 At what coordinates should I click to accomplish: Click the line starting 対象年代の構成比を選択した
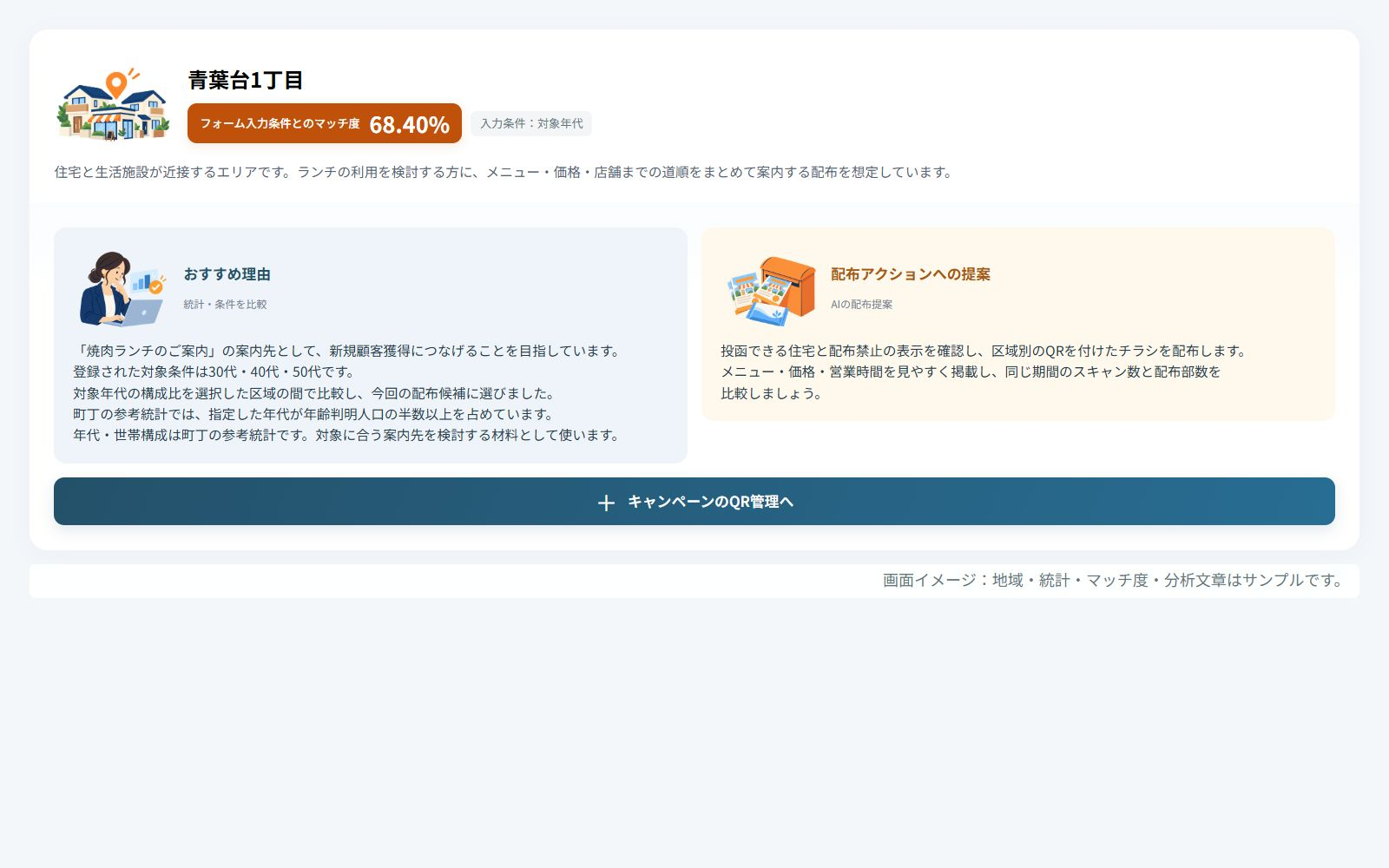pos(315,393)
